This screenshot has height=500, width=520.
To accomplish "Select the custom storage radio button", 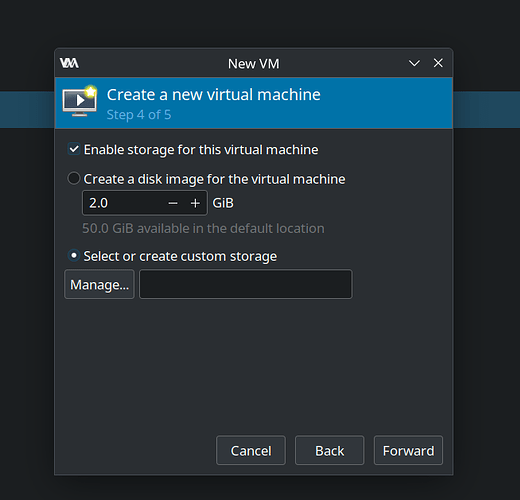I will click(74, 256).
